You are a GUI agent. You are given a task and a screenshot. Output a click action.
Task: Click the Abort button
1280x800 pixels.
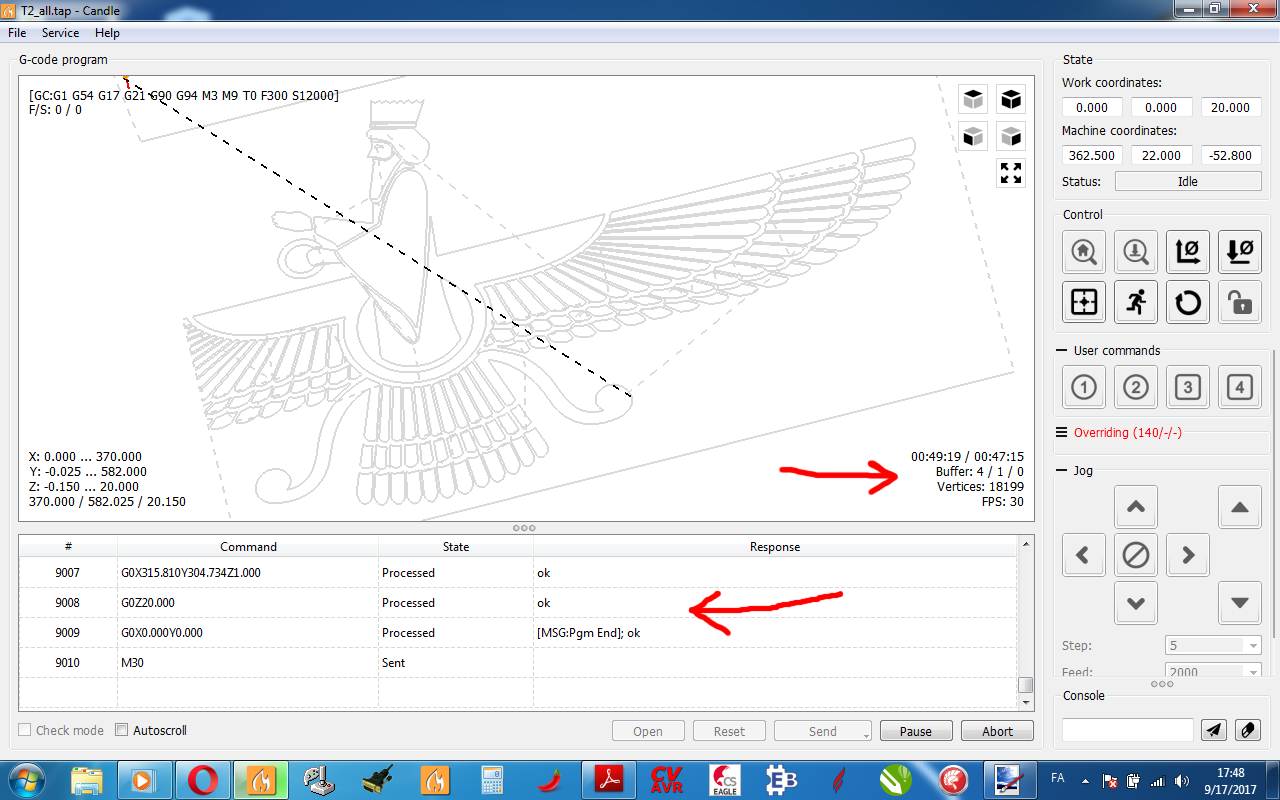coord(997,731)
